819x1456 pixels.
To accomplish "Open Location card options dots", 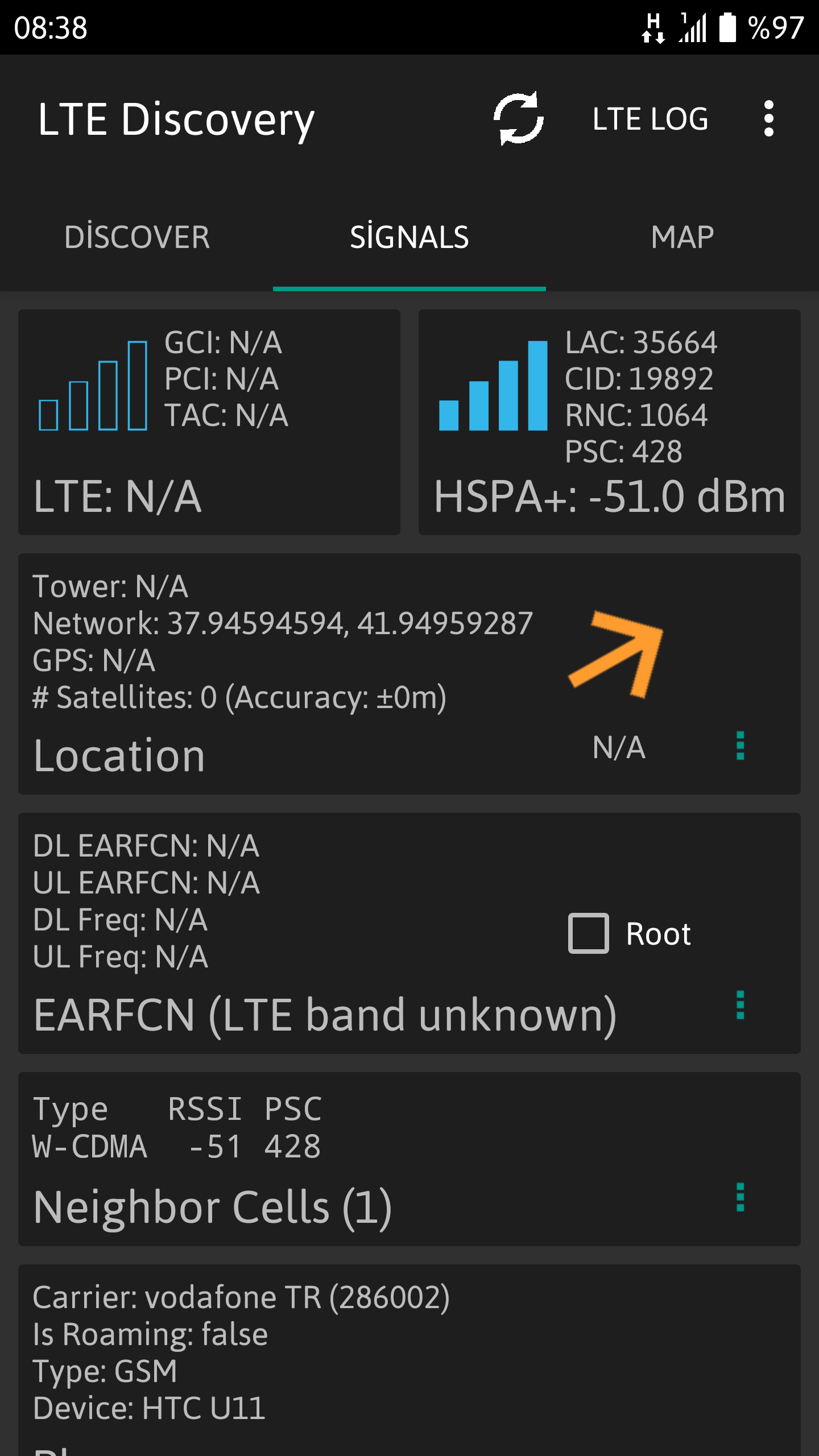I will [740, 746].
